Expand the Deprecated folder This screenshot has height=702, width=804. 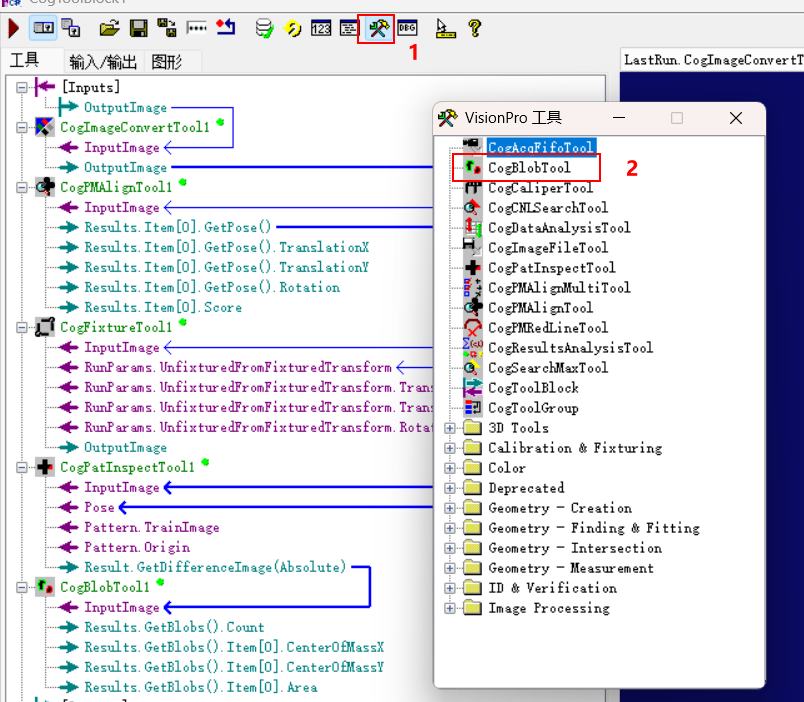[x=450, y=488]
